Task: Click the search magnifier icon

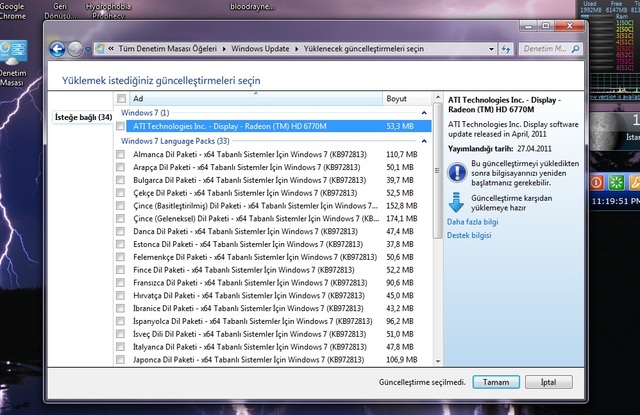Action: 576,49
